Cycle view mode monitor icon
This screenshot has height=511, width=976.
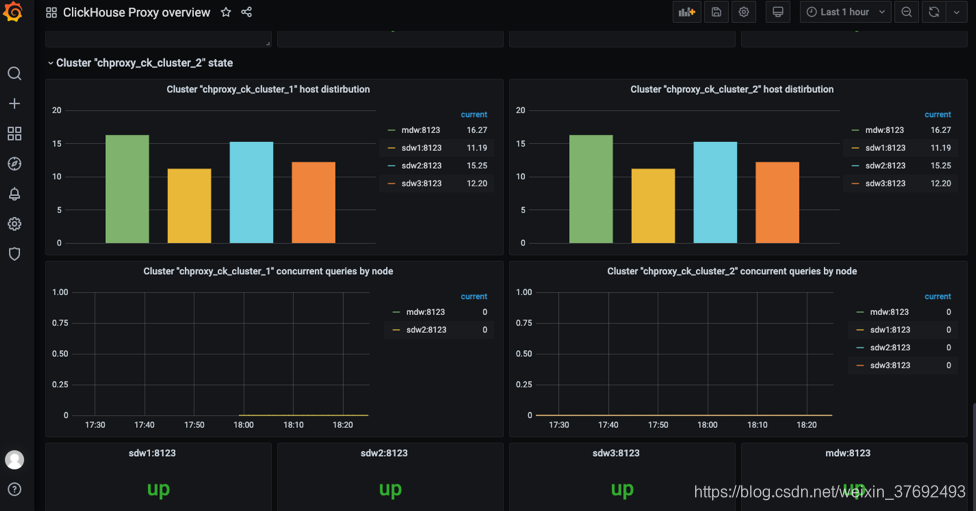coord(777,12)
